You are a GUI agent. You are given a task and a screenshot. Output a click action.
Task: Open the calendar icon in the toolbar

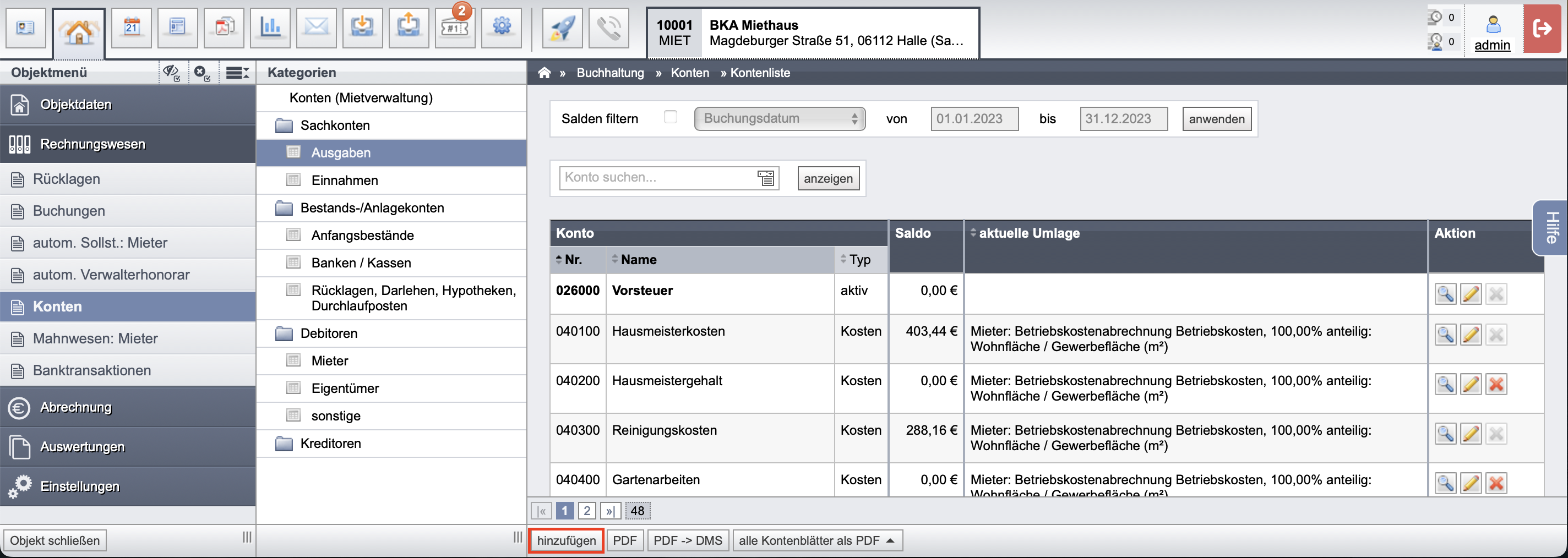coord(132,28)
